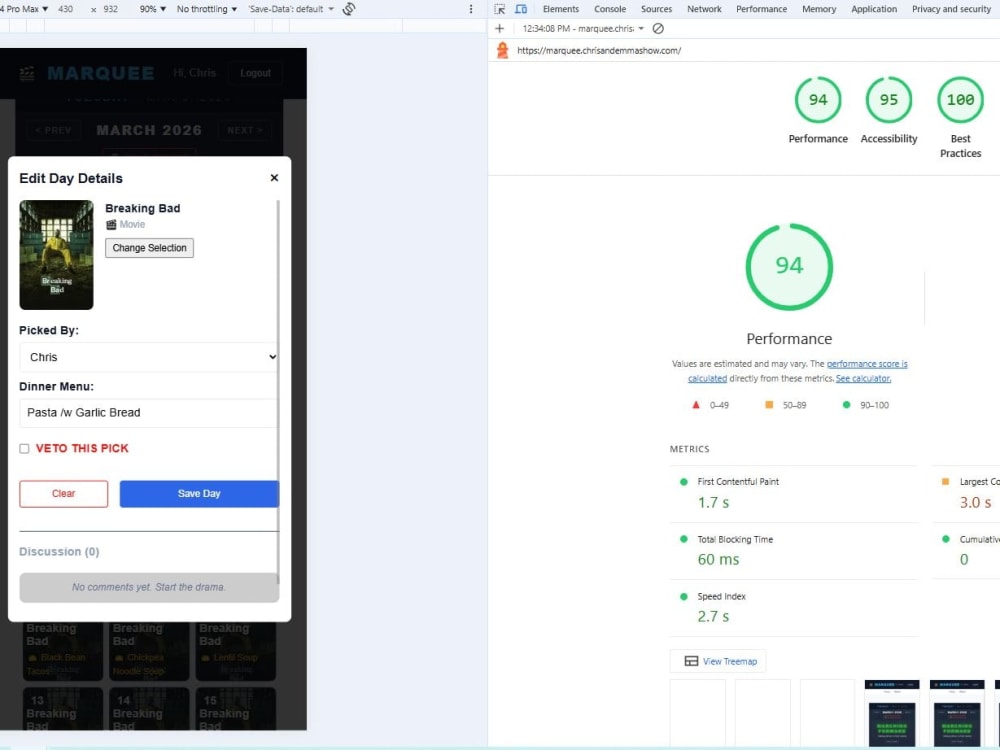
Task: Click the viewport width field showing 430
Action: 65,9
